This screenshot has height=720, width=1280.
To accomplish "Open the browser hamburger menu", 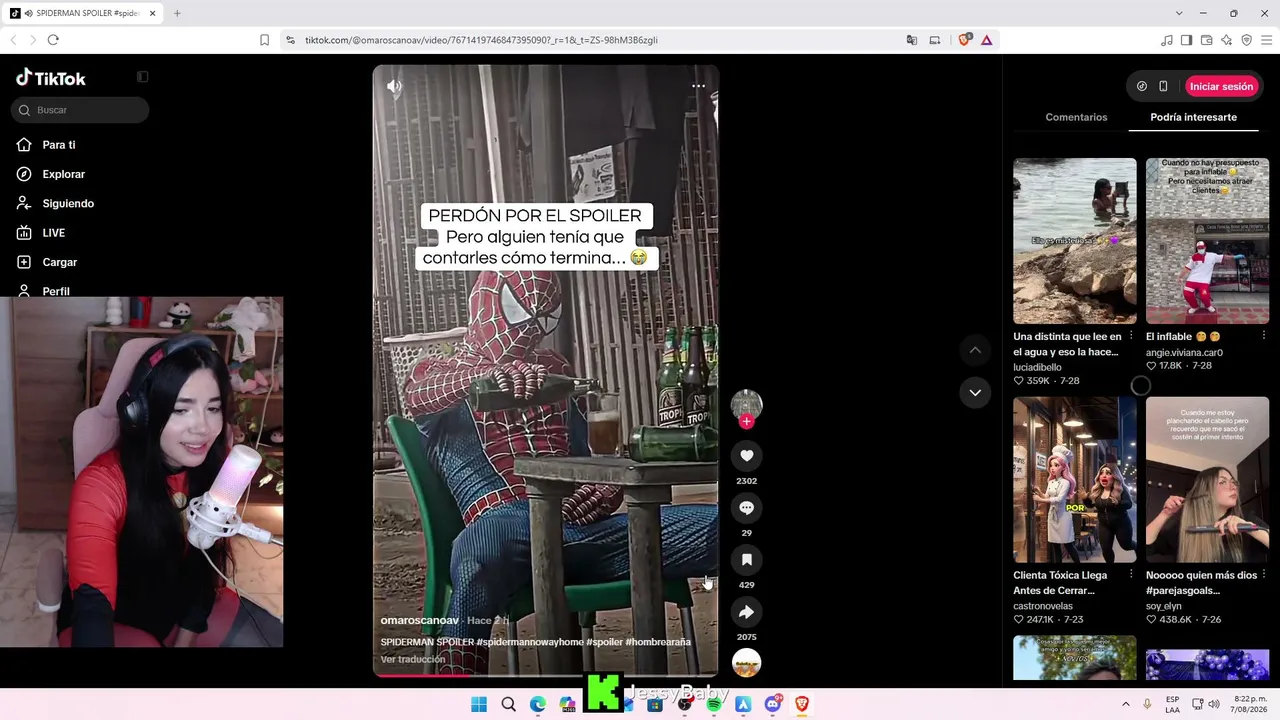I will click(x=1265, y=40).
